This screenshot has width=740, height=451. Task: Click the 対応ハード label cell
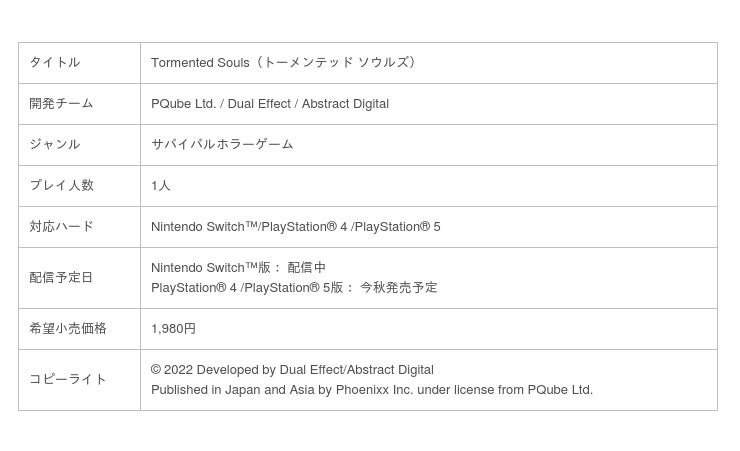(61, 226)
